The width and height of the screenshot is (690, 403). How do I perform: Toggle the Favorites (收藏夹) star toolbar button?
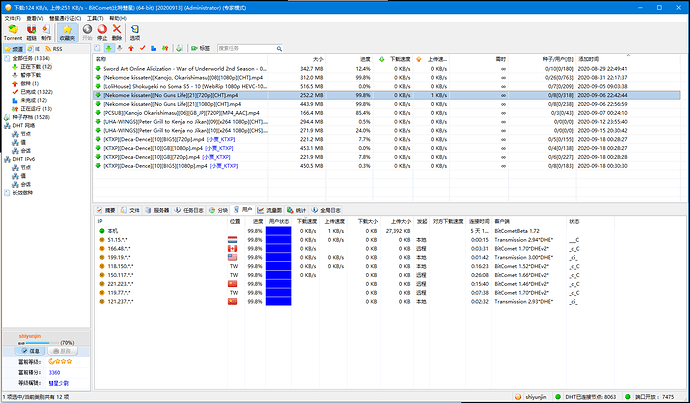coord(67,32)
